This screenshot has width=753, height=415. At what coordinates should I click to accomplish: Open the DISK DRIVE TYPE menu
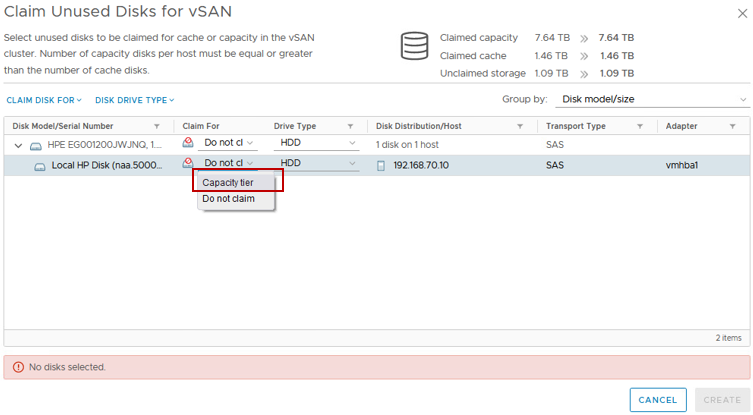pyautogui.click(x=134, y=100)
